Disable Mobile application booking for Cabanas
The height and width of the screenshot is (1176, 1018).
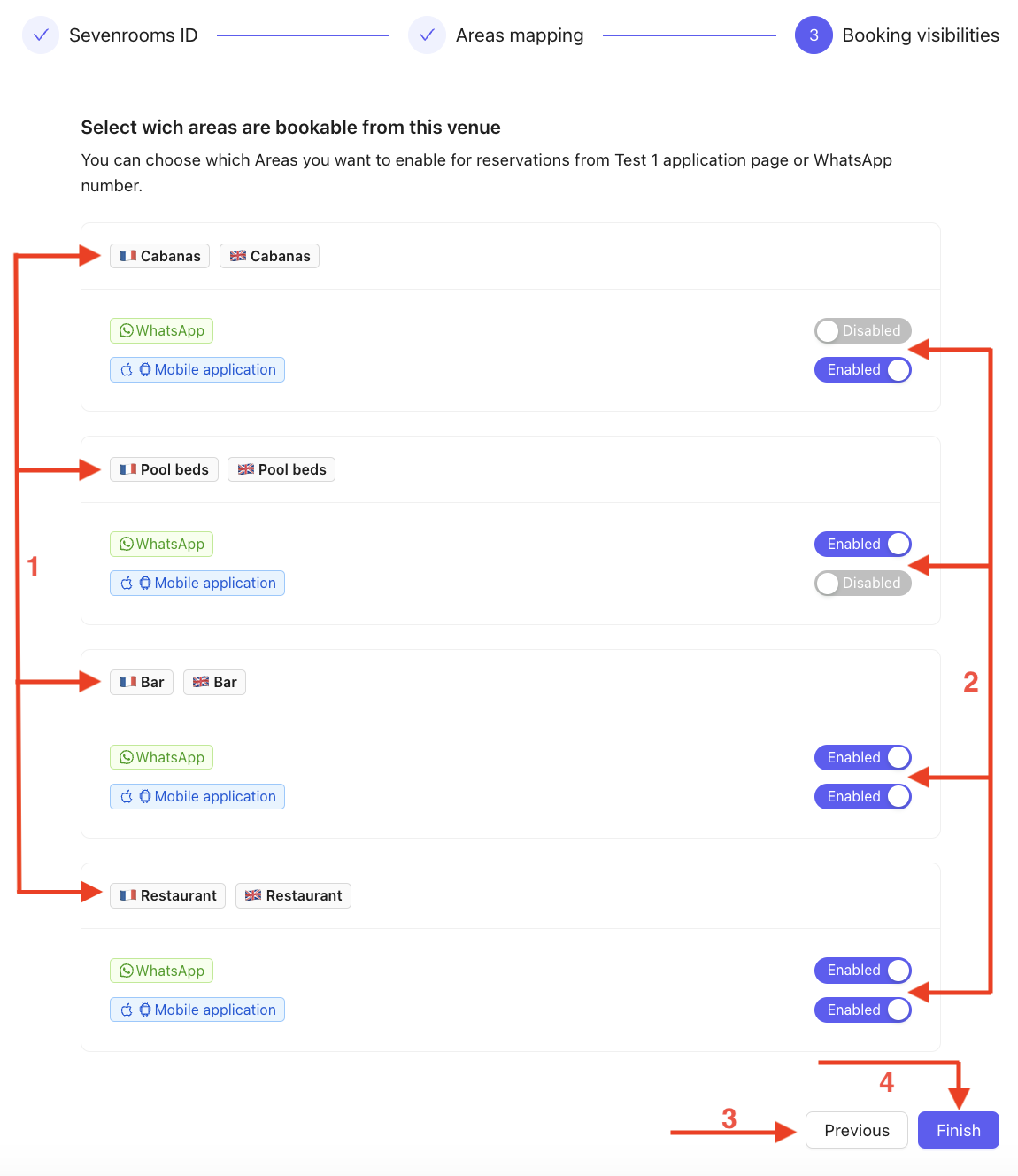(x=862, y=370)
